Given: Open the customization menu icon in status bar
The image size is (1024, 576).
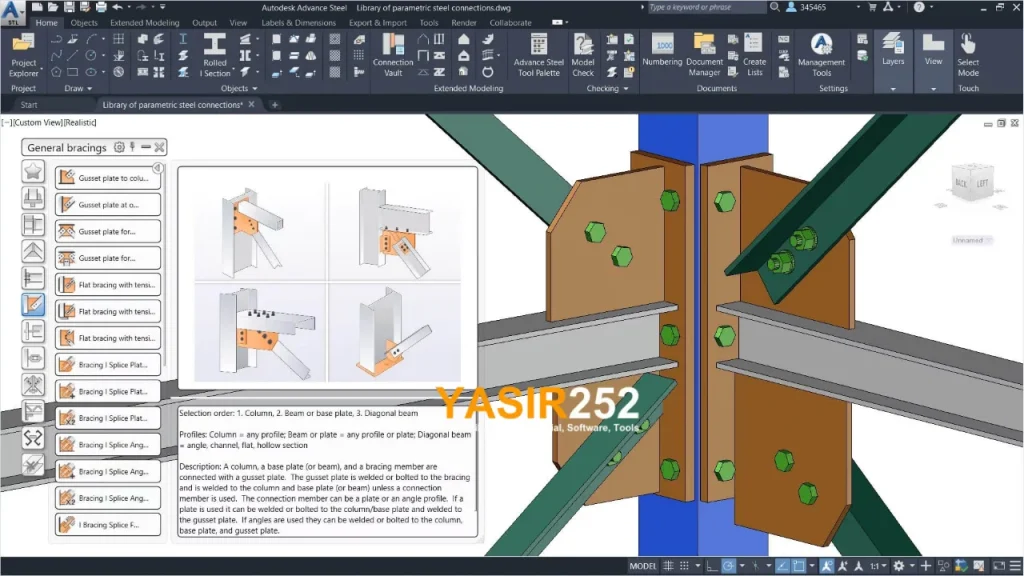Looking at the screenshot, I should [1015, 566].
